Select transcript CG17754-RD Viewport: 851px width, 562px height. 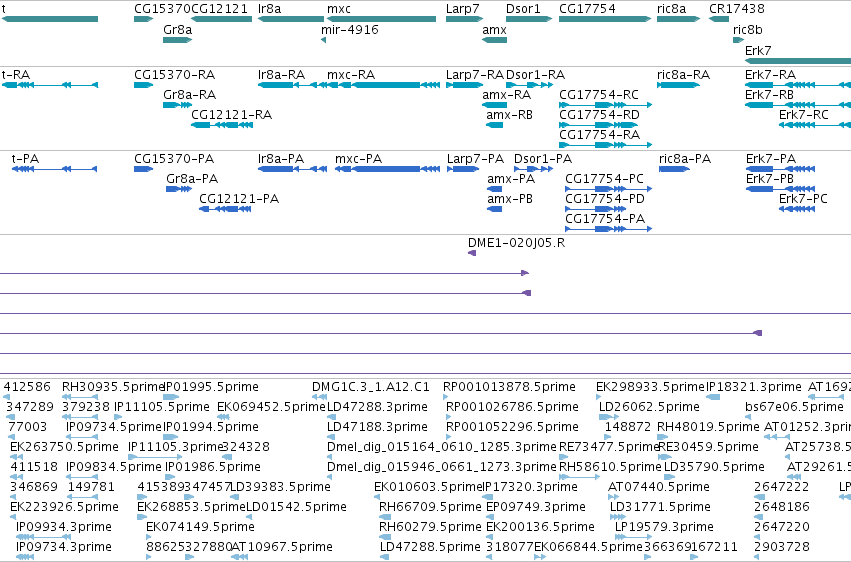tap(599, 125)
